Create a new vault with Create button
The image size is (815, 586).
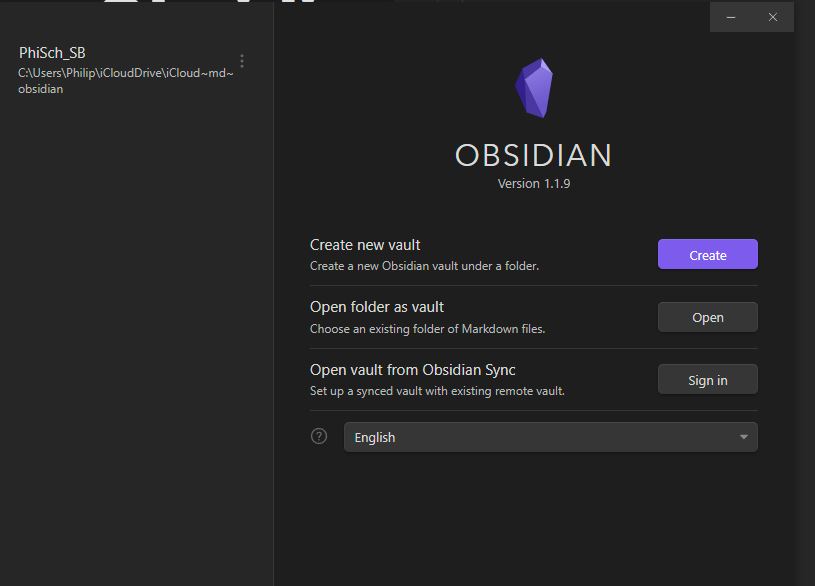click(x=707, y=254)
